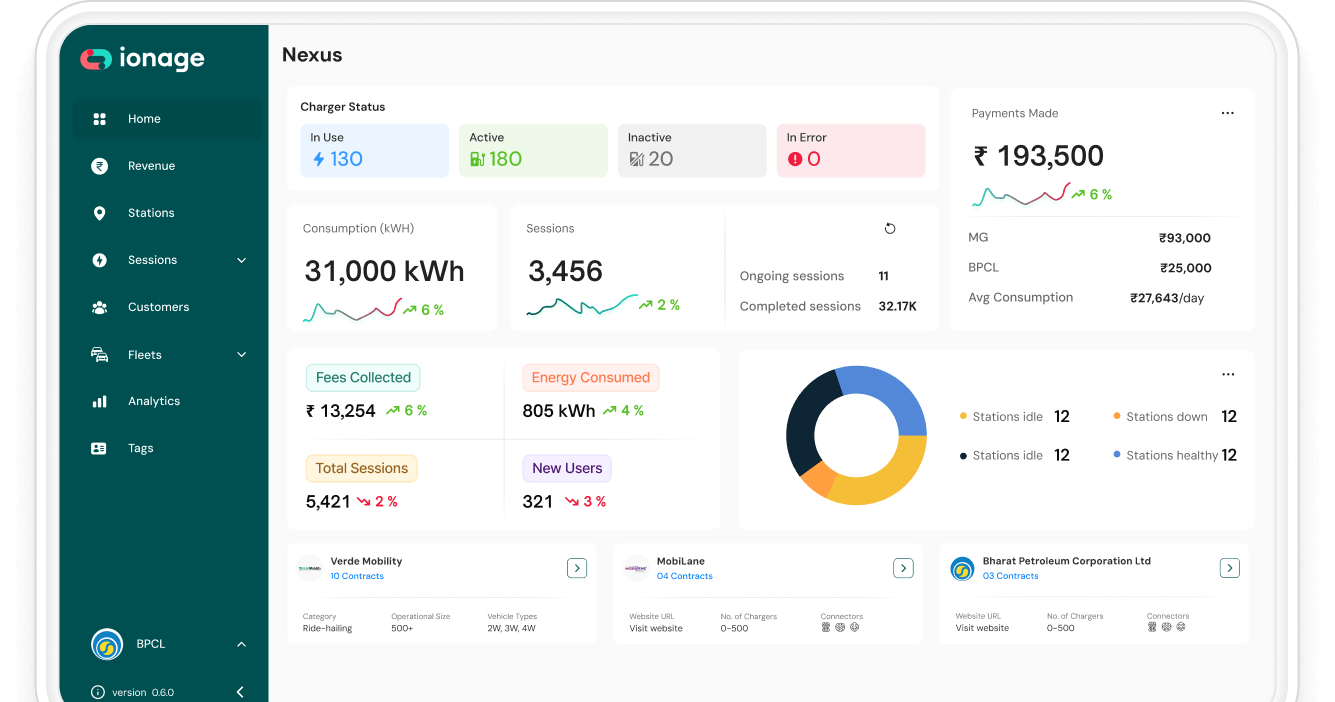Open the stations chart three-dot menu
1335x702 pixels.
click(1228, 374)
